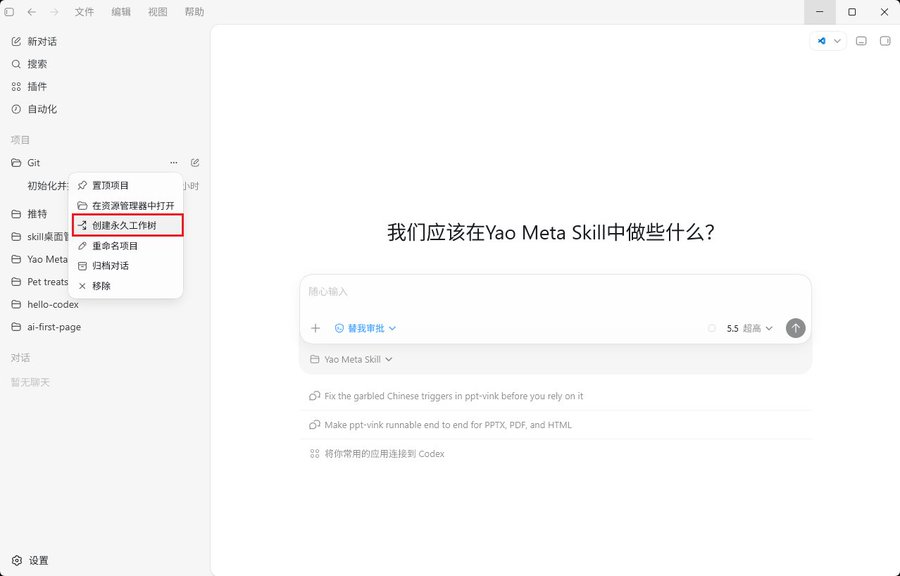Maximize the window
900x576 pixels.
852,11
